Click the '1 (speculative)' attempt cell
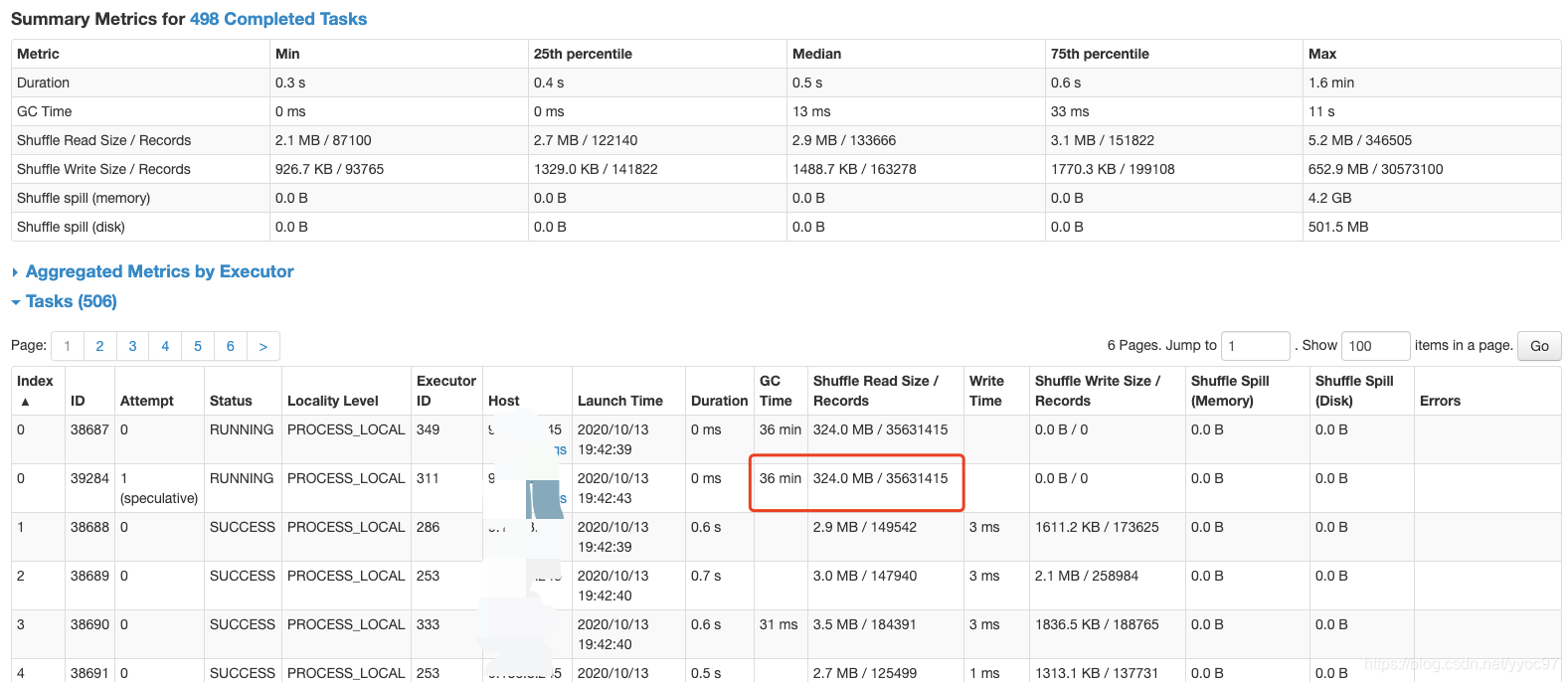Viewport: 1568px width, 682px height. (159, 488)
